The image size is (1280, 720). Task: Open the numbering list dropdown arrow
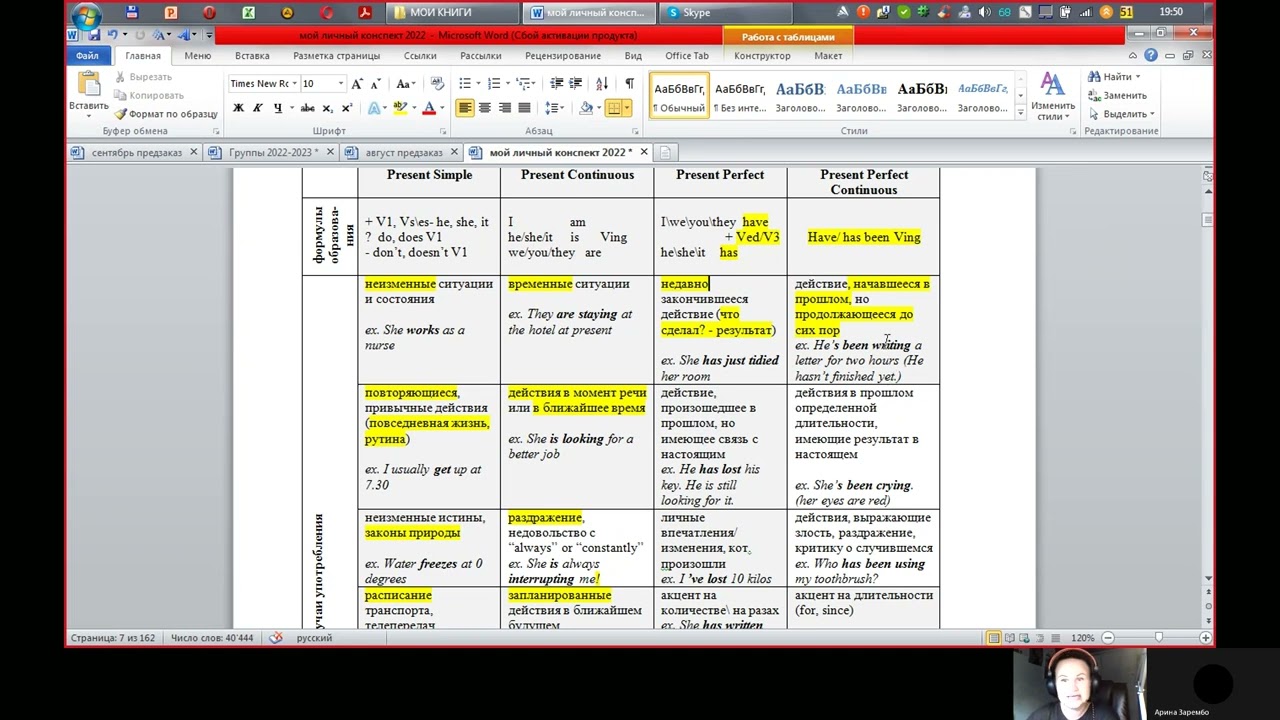[x=507, y=84]
